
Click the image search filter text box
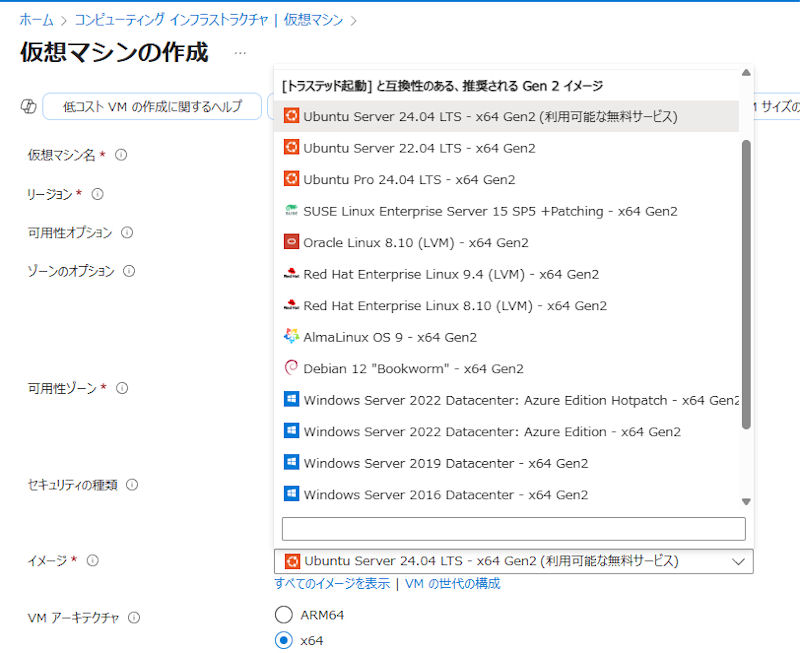coord(513,529)
